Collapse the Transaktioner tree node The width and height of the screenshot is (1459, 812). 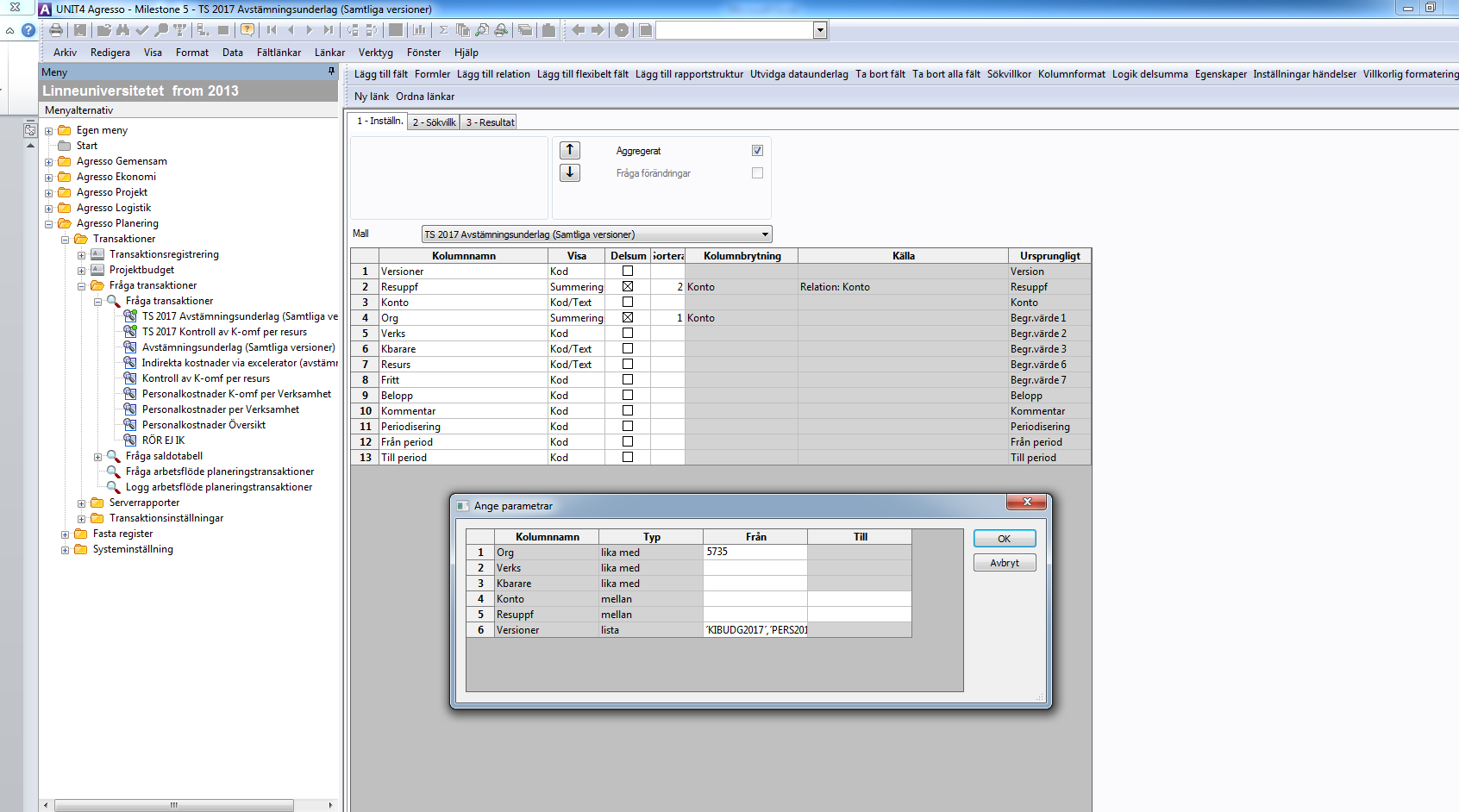[66, 240]
